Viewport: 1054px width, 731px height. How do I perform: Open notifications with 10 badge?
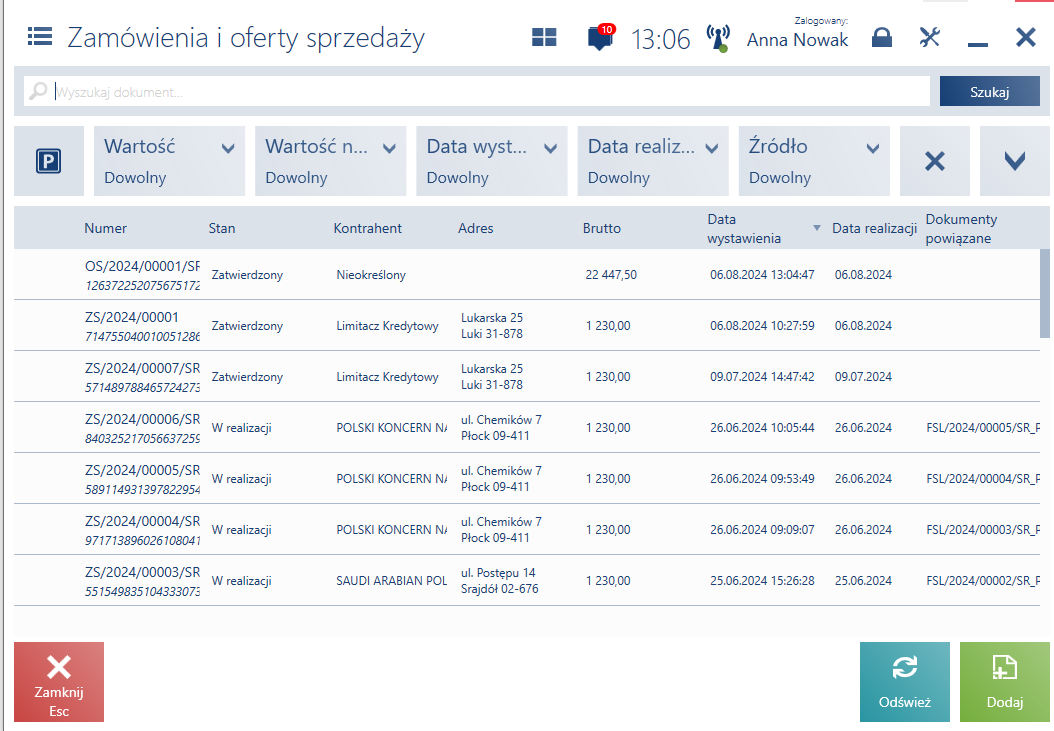coord(600,37)
